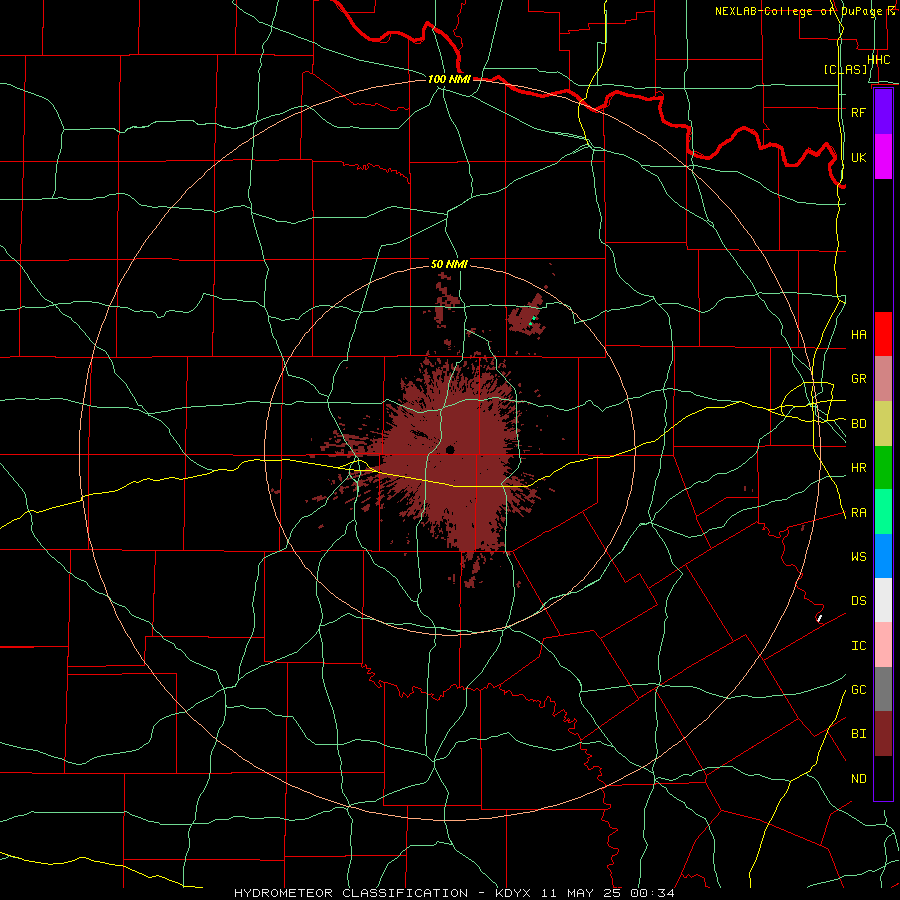Click the DS white legend swatch
Viewport: 900px width, 900px height.
pyautogui.click(x=883, y=600)
